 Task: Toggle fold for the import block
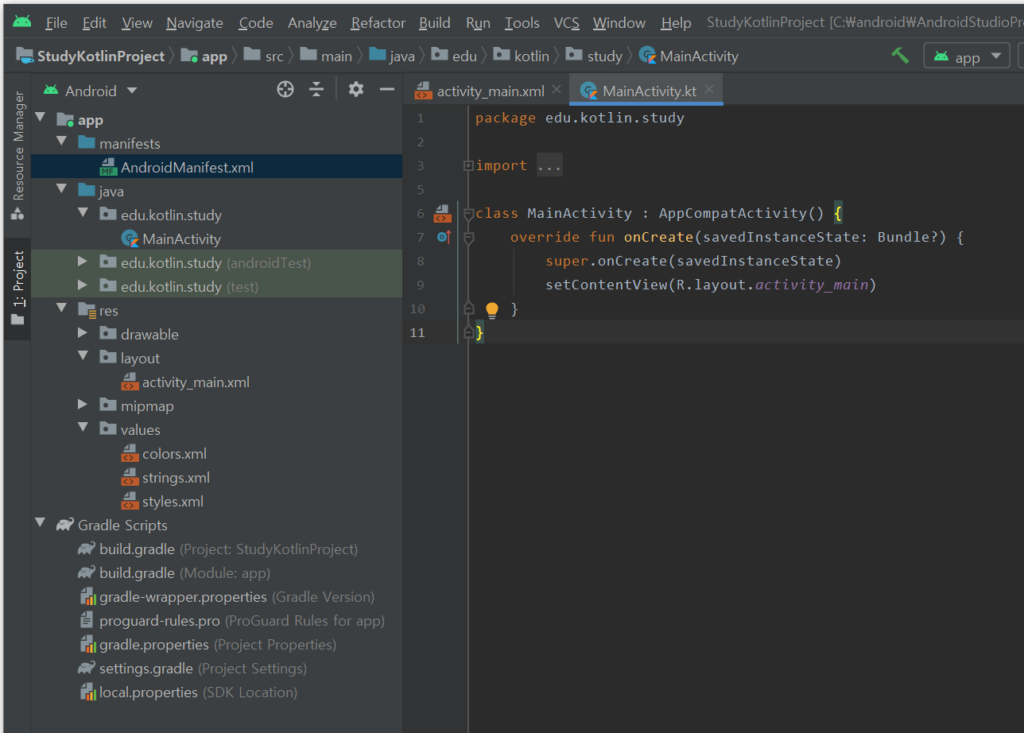tap(468, 166)
